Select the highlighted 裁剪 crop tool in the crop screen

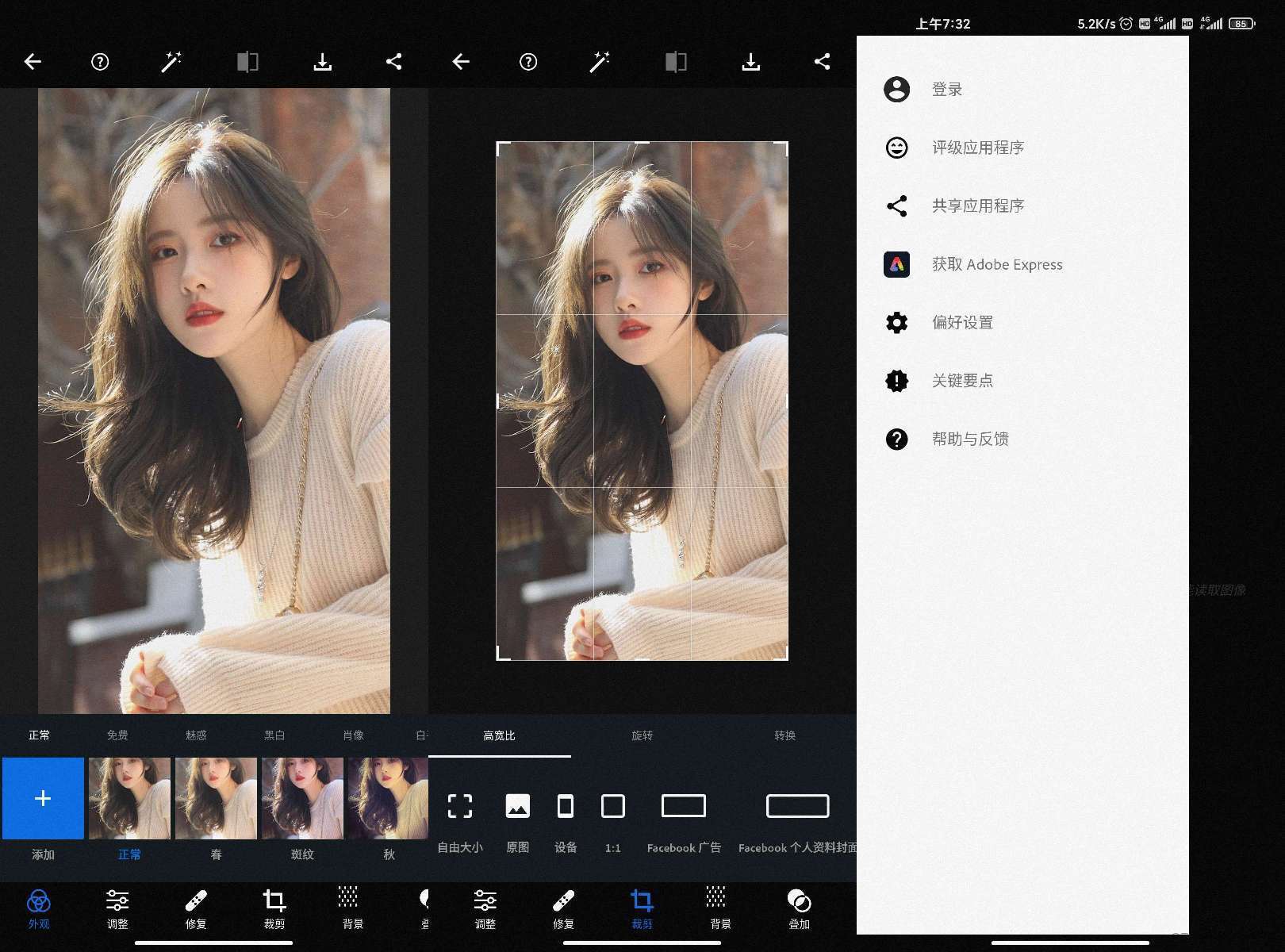point(642,909)
